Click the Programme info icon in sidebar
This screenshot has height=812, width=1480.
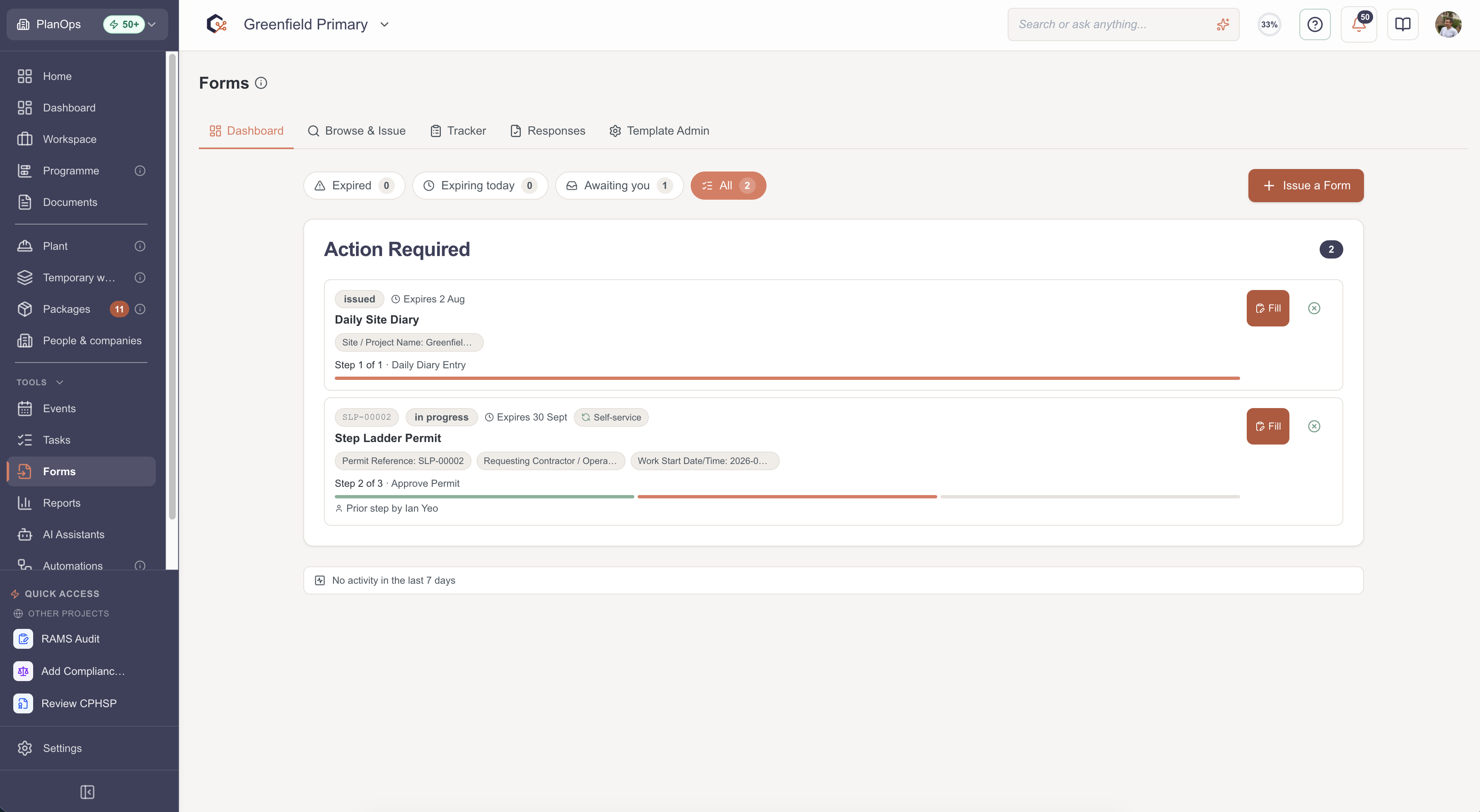pos(140,171)
